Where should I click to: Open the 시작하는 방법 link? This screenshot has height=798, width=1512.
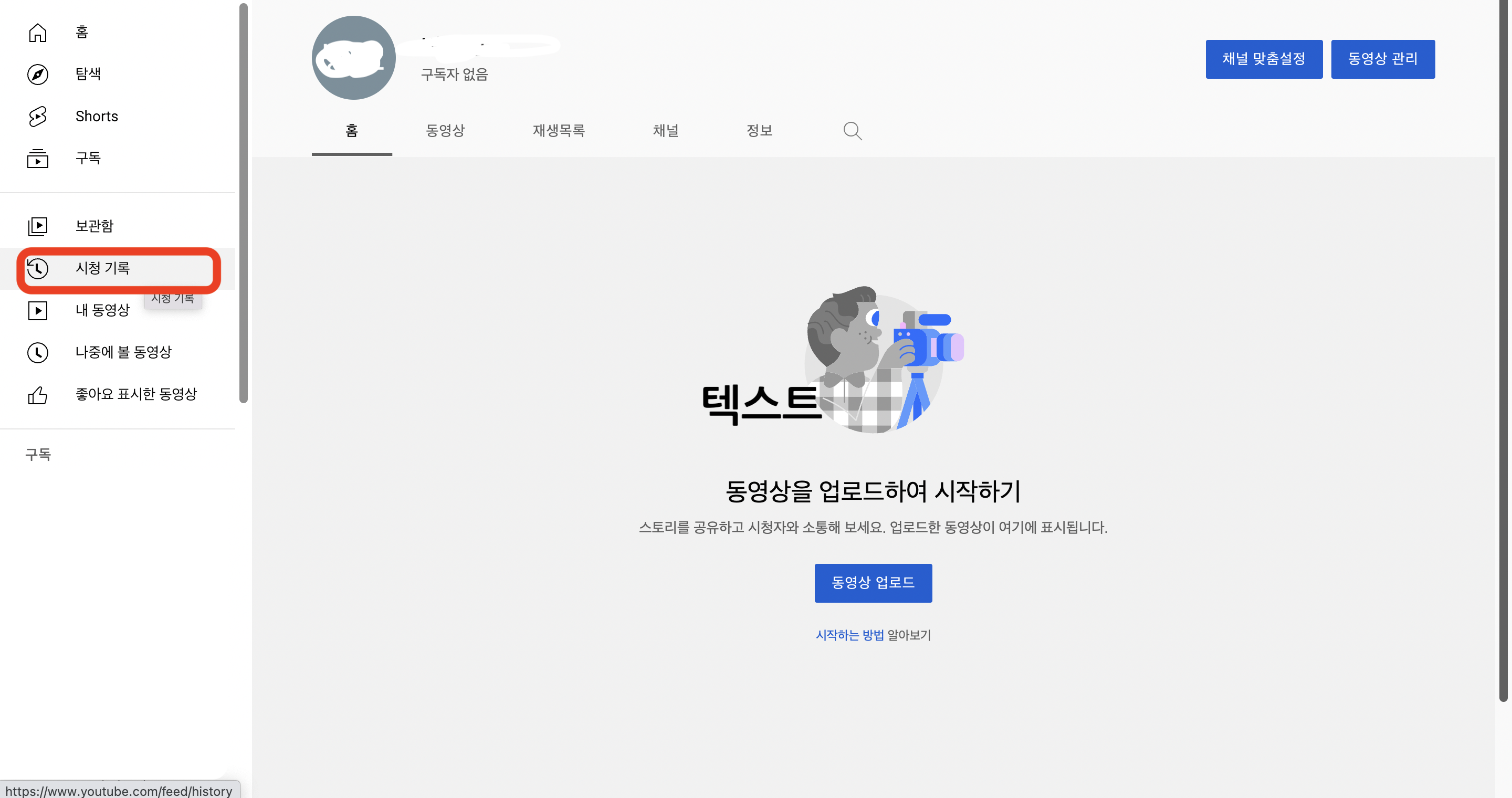pos(849,635)
